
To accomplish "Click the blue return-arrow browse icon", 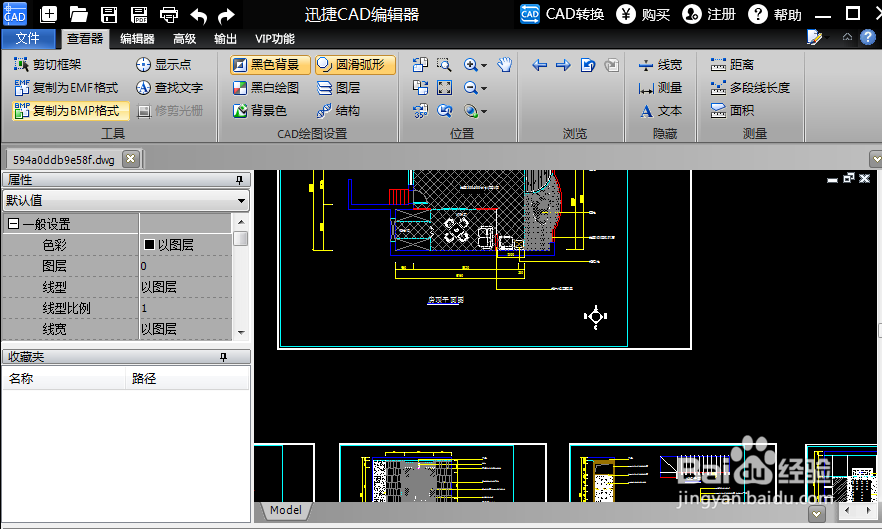I will coord(588,65).
